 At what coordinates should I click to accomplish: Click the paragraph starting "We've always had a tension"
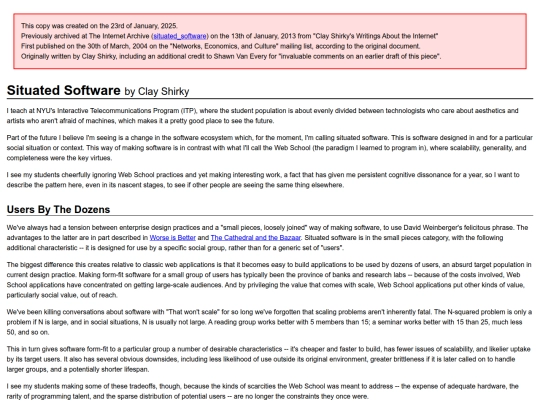tap(270, 238)
